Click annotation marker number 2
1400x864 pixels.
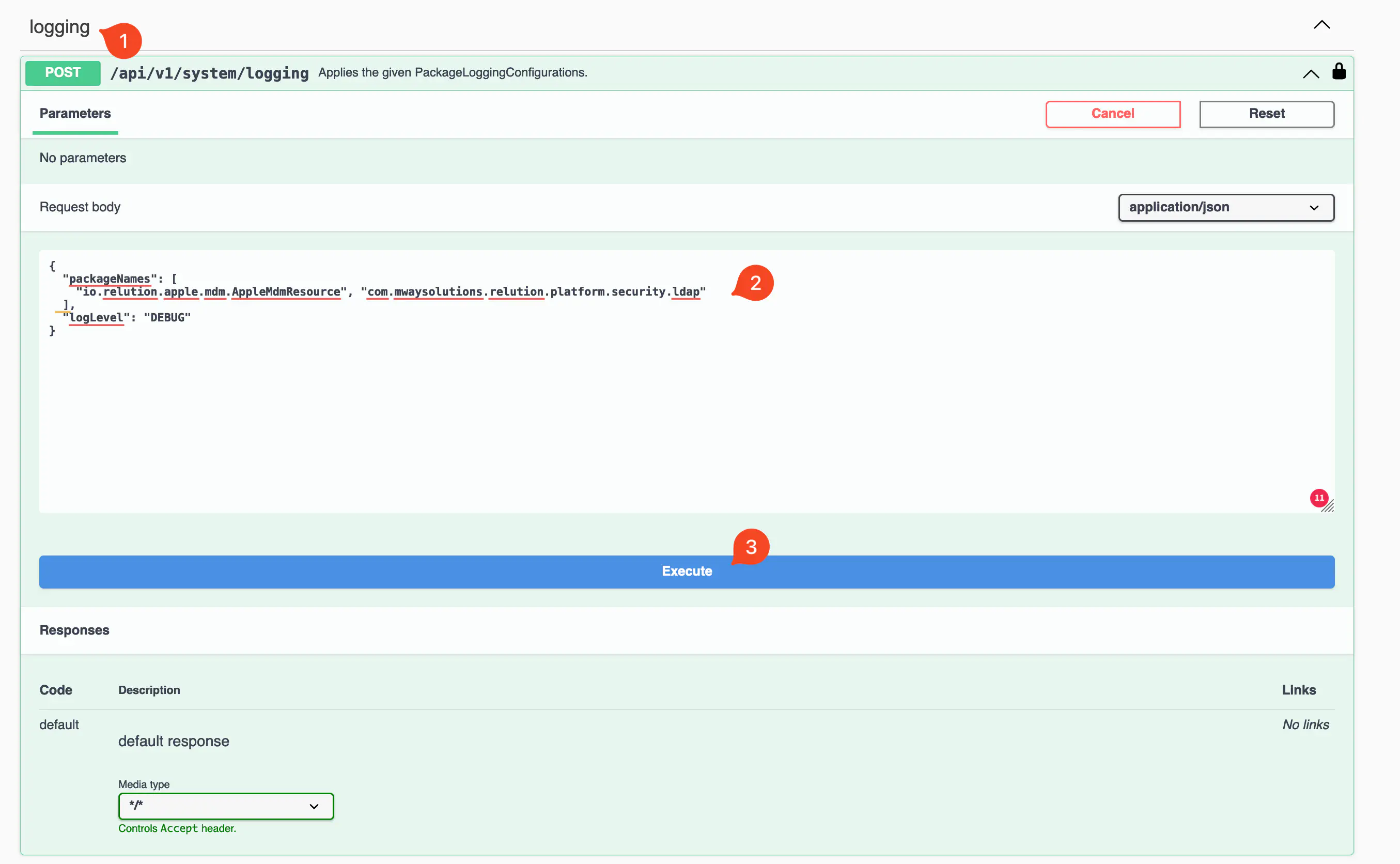755,283
